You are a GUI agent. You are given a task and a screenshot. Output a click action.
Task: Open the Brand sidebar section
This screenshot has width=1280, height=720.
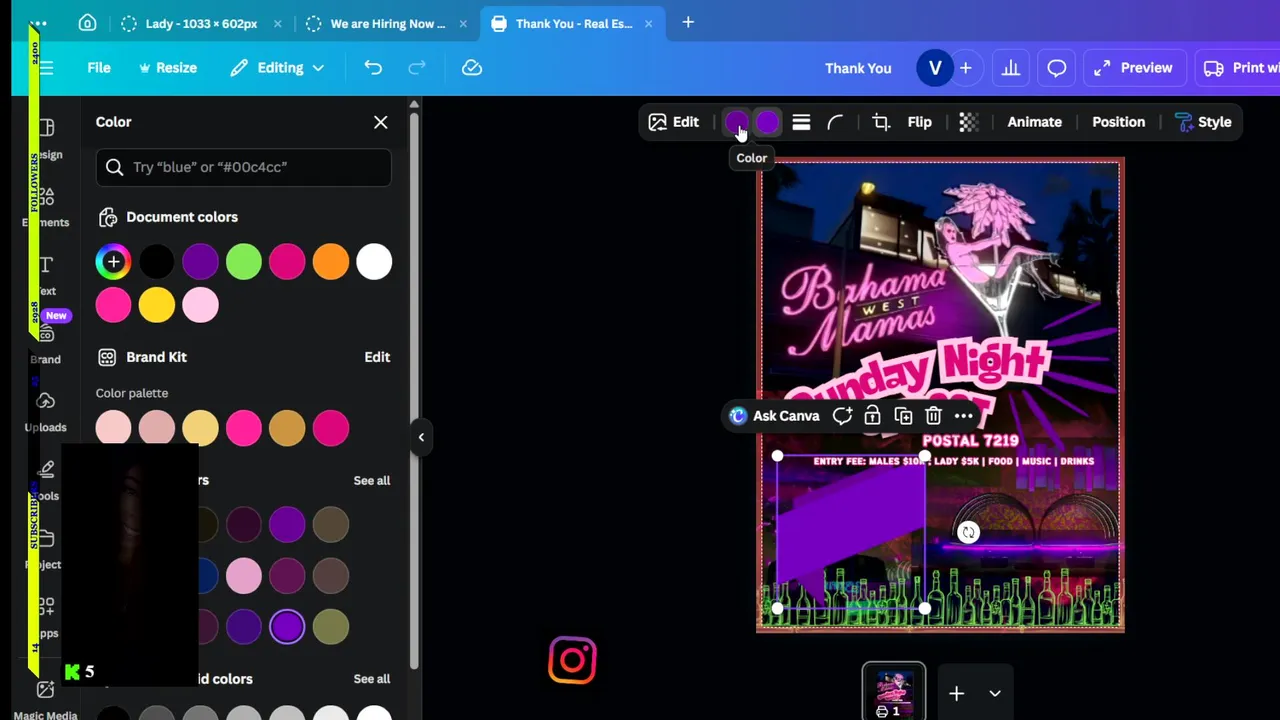[46, 344]
